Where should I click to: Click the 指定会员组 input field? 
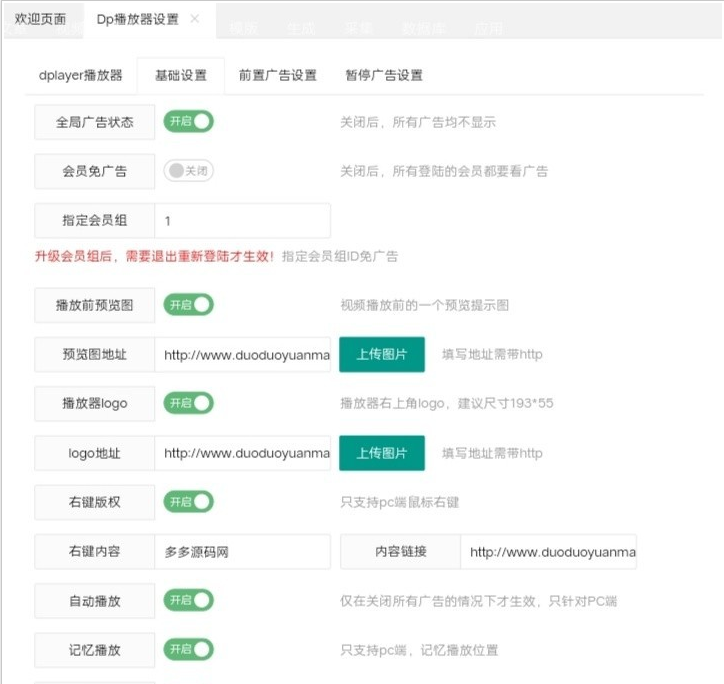click(242, 221)
